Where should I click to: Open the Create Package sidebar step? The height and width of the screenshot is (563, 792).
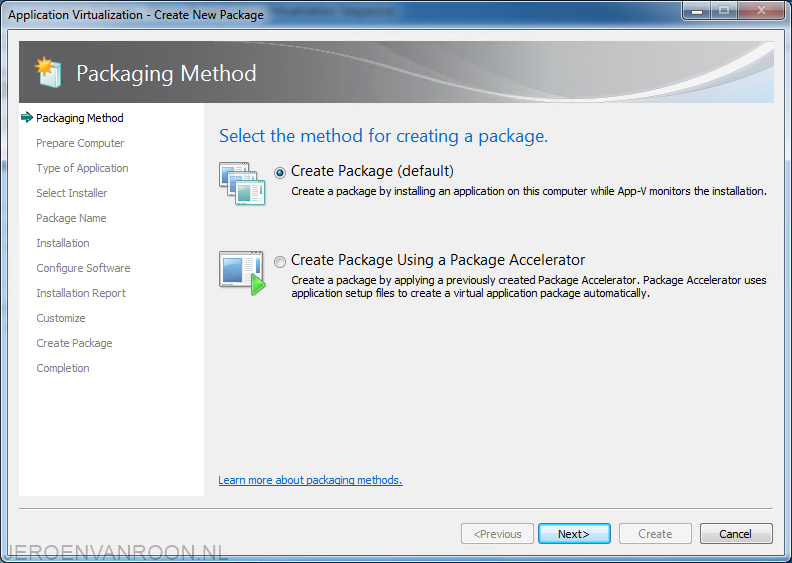click(x=74, y=343)
